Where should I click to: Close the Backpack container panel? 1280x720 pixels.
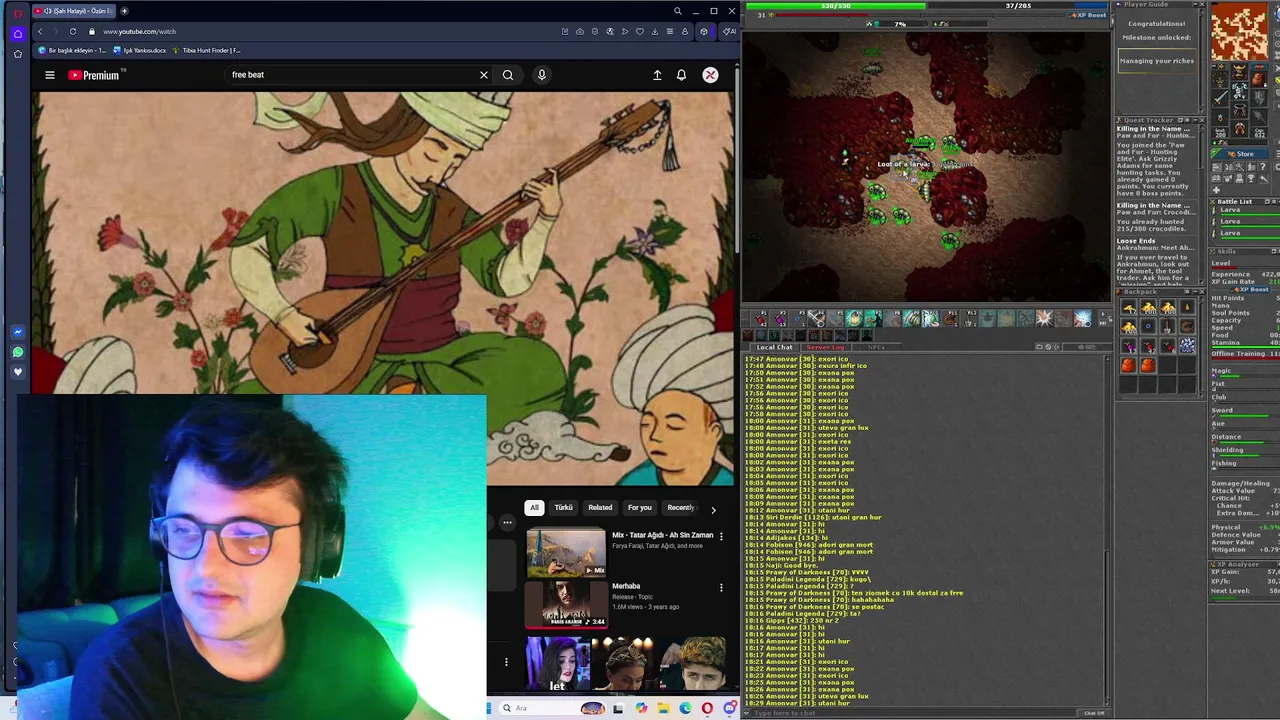coord(1204,292)
